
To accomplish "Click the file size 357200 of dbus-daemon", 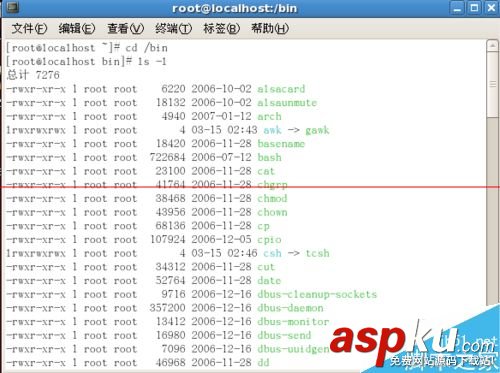I will pyautogui.click(x=167, y=308).
